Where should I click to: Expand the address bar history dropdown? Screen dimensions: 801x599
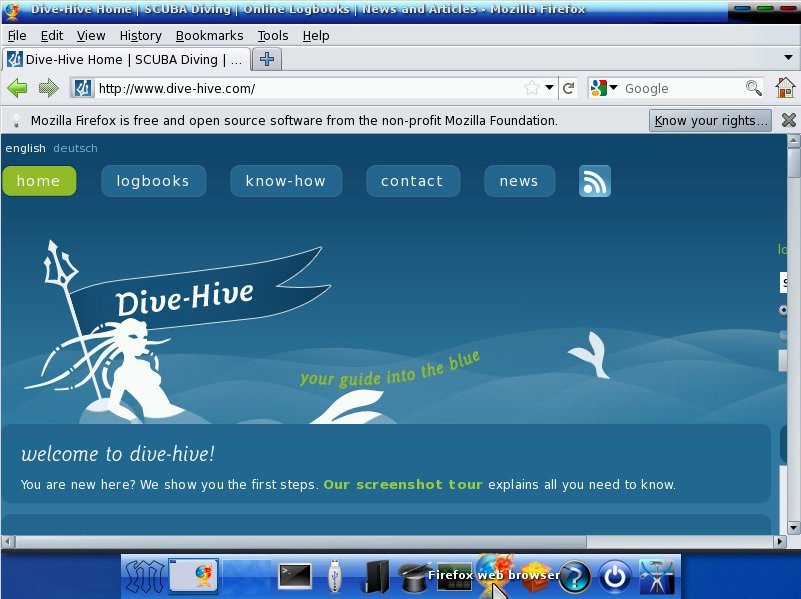tap(549, 87)
